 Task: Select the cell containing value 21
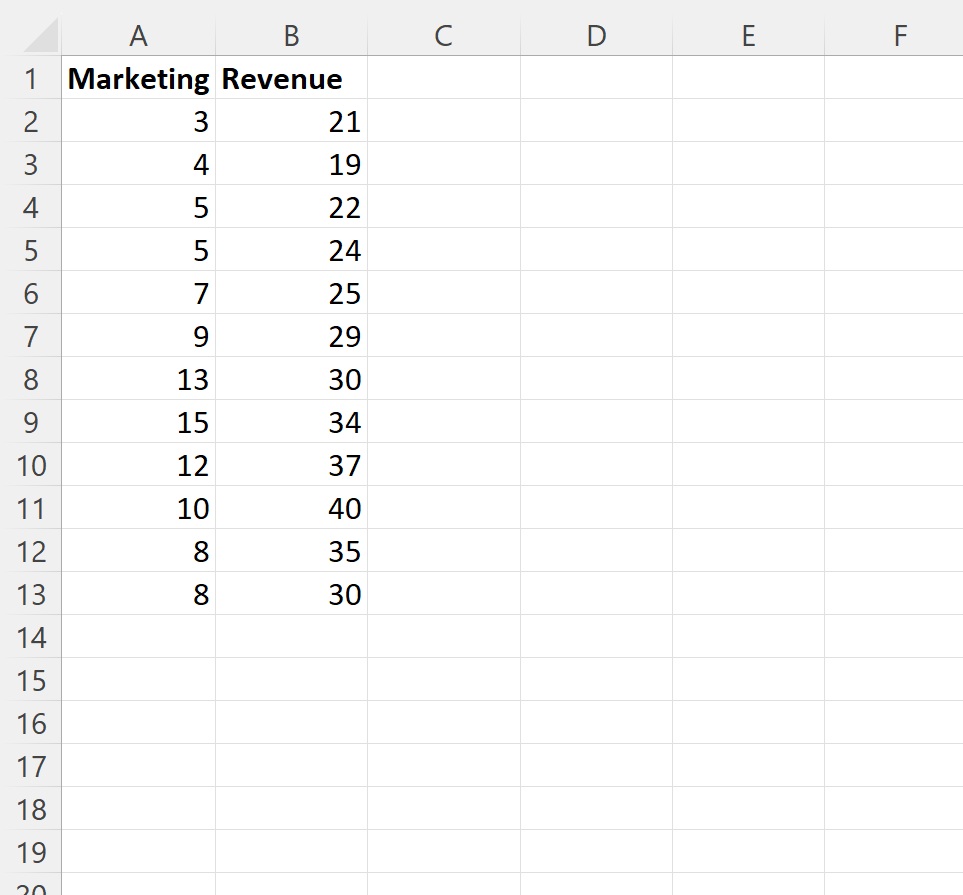click(291, 121)
